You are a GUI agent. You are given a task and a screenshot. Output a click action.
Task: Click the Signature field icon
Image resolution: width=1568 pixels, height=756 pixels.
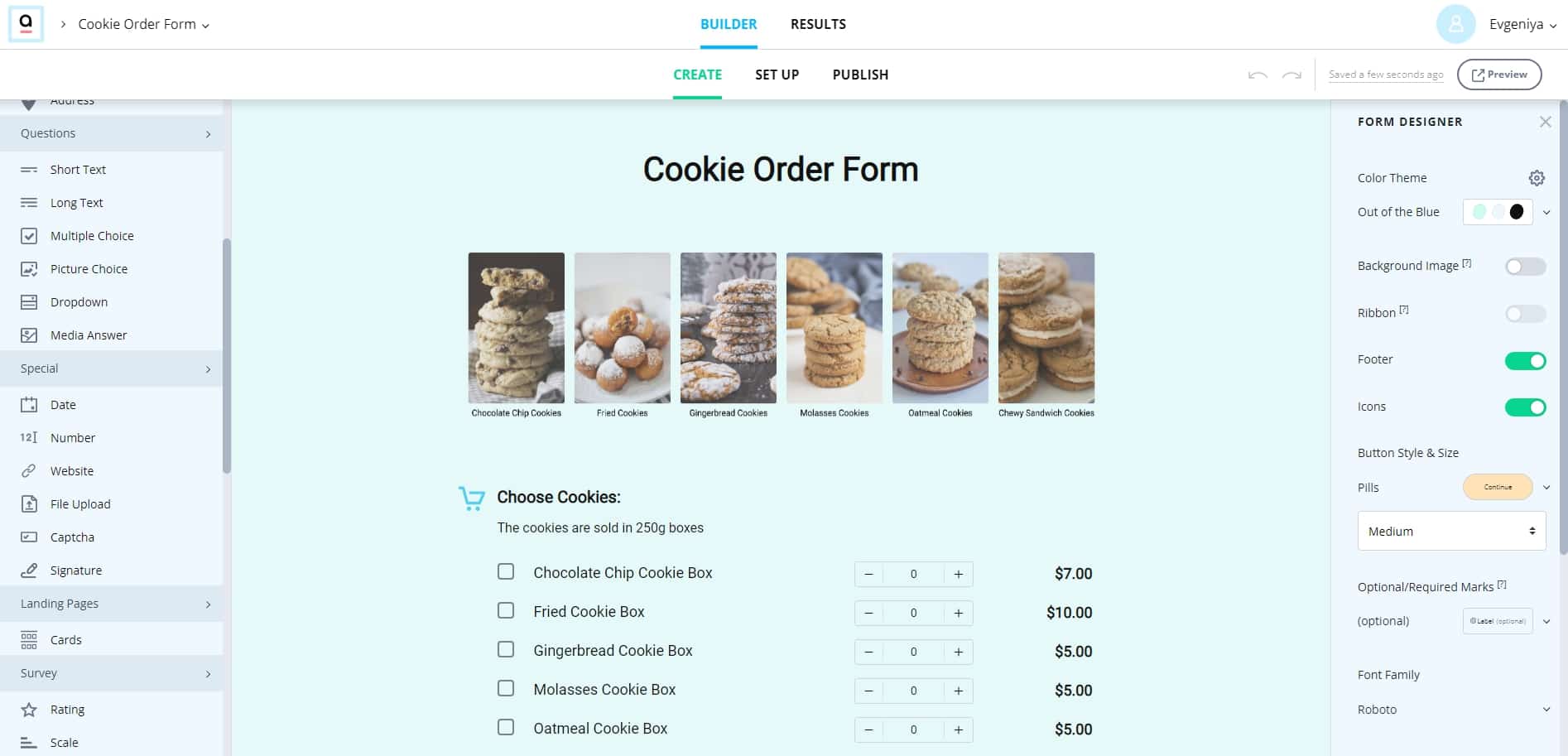29,571
